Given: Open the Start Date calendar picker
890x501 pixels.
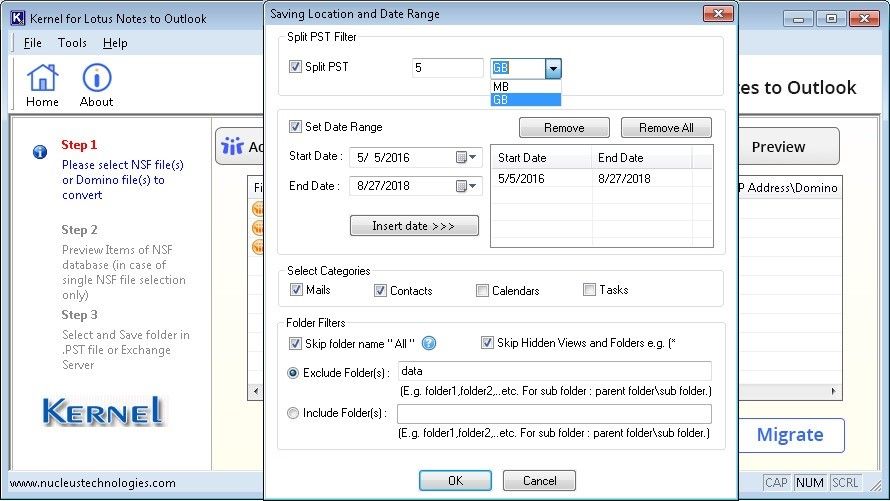Looking at the screenshot, I should coord(466,157).
